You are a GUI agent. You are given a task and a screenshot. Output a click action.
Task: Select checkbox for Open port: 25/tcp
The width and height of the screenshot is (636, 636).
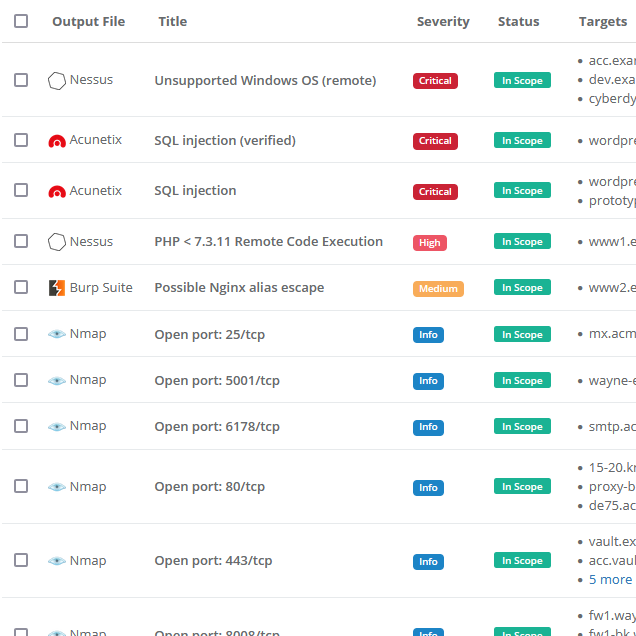point(21,334)
